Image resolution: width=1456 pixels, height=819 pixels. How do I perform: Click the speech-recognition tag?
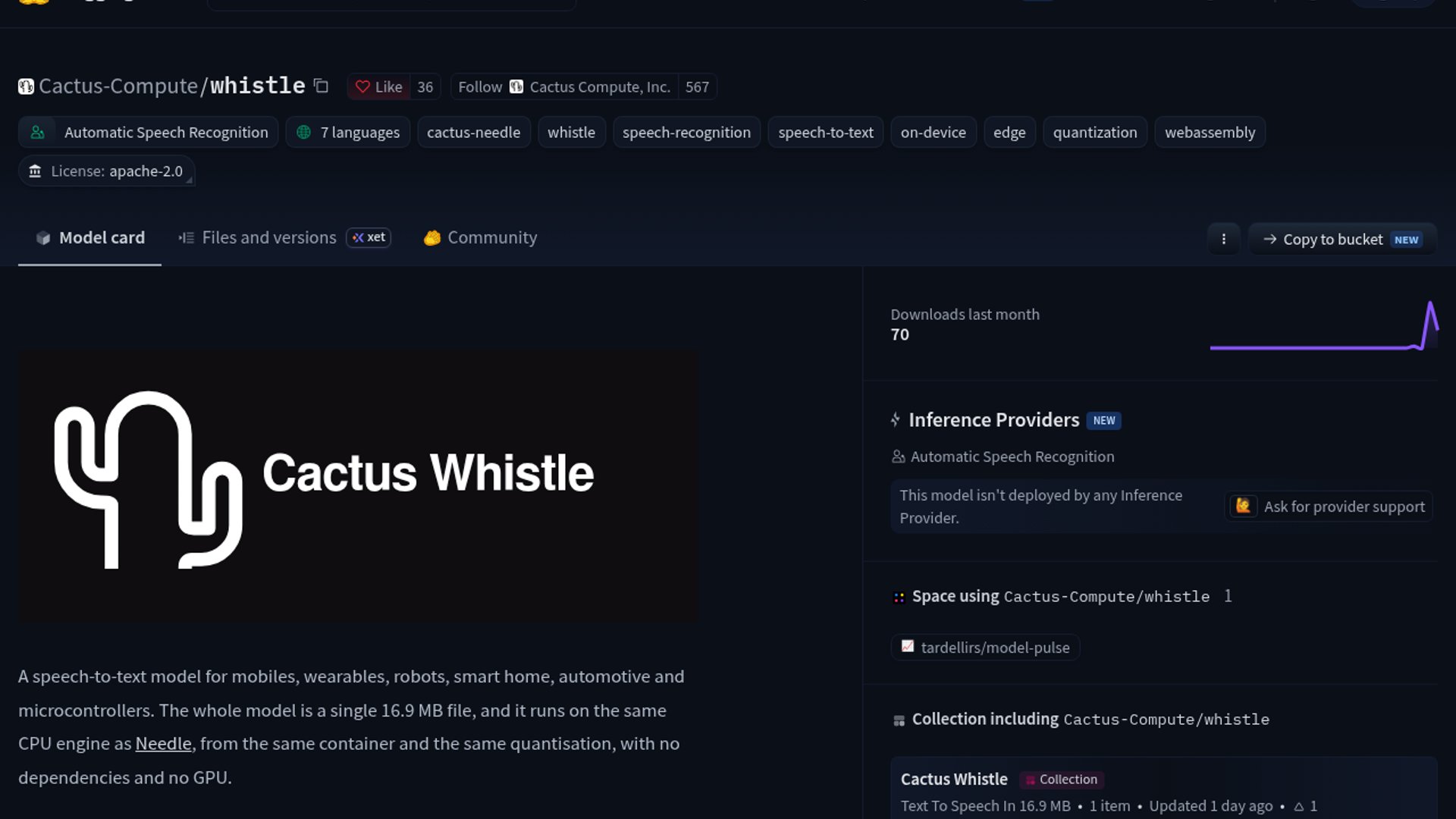pyautogui.click(x=686, y=132)
